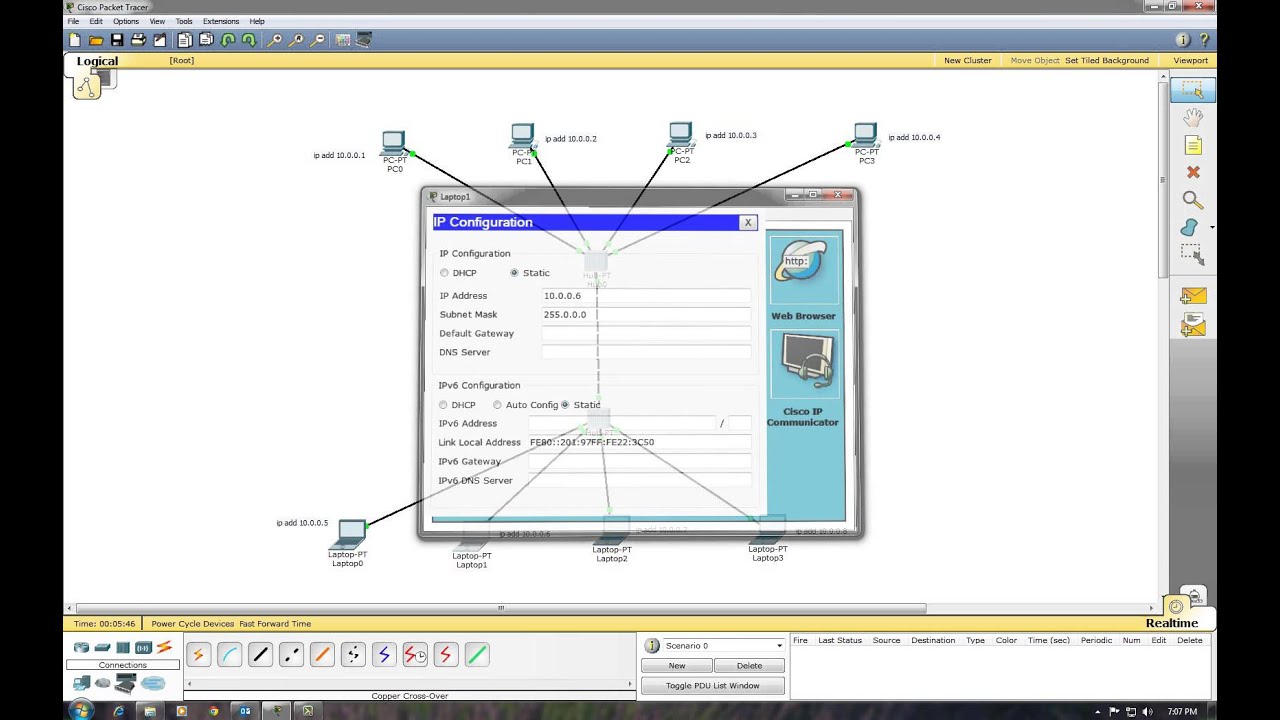Click Toggle PDU List Window button
Screen dimensions: 1280x720
click(x=713, y=686)
